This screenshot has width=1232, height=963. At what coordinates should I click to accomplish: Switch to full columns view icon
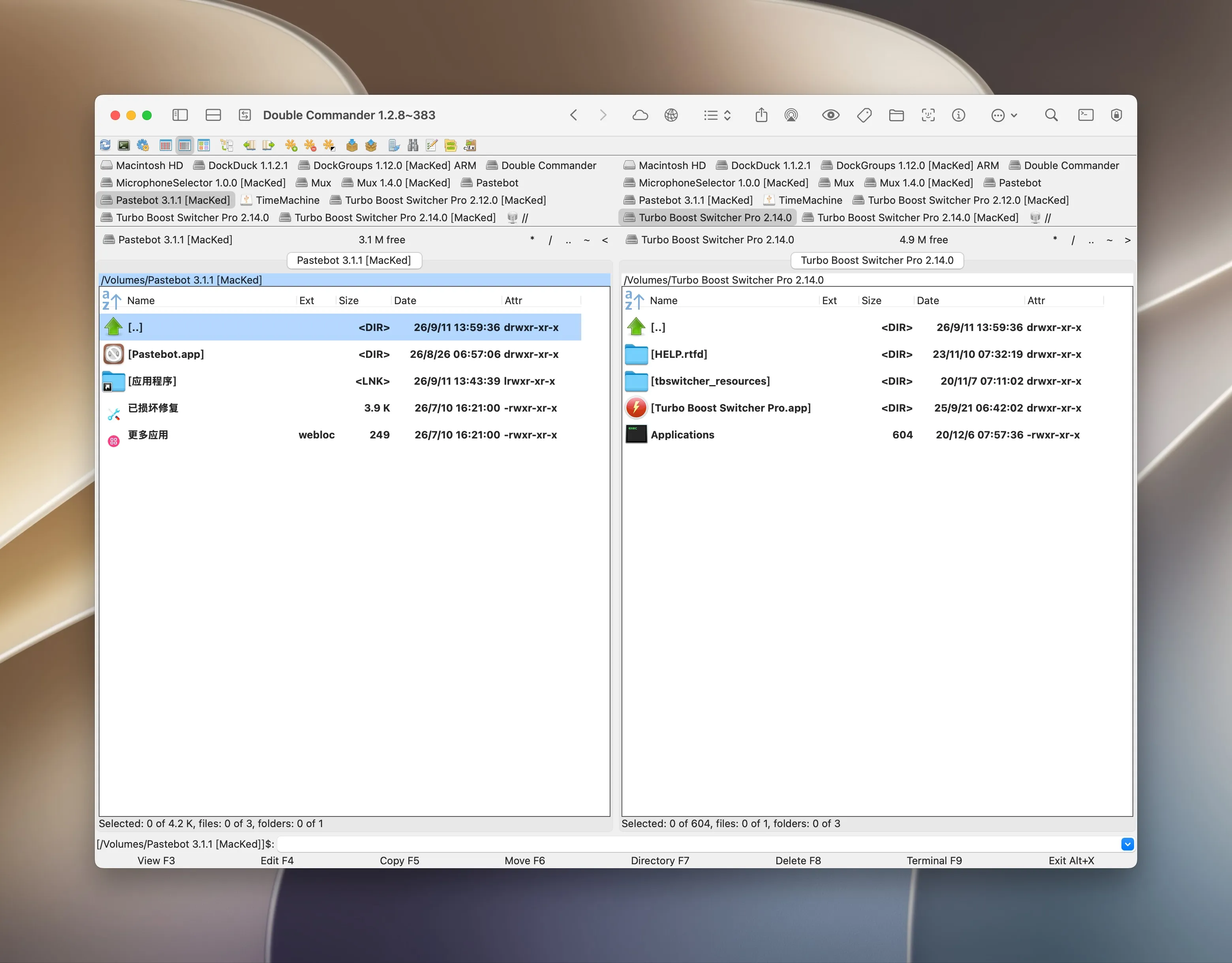point(184,145)
